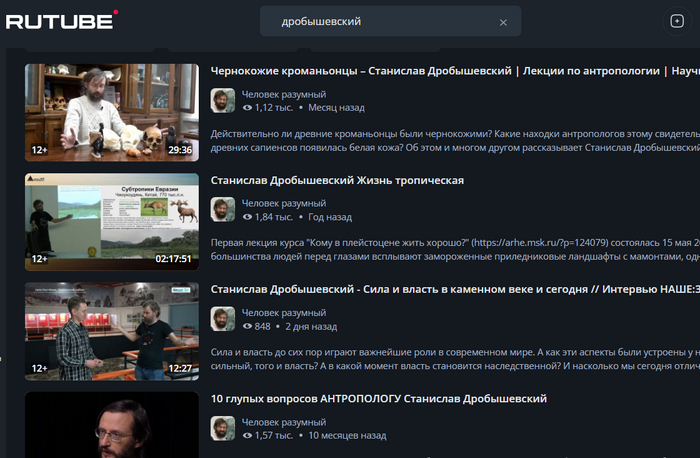This screenshot has width=700, height=458.
Task: Open Человек разумный channel under Чернокожие кроманьонцы
Action: [284, 94]
